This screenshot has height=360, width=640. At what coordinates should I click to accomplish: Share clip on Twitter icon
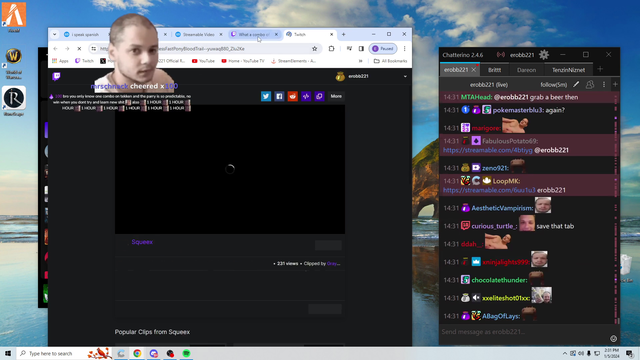266,96
